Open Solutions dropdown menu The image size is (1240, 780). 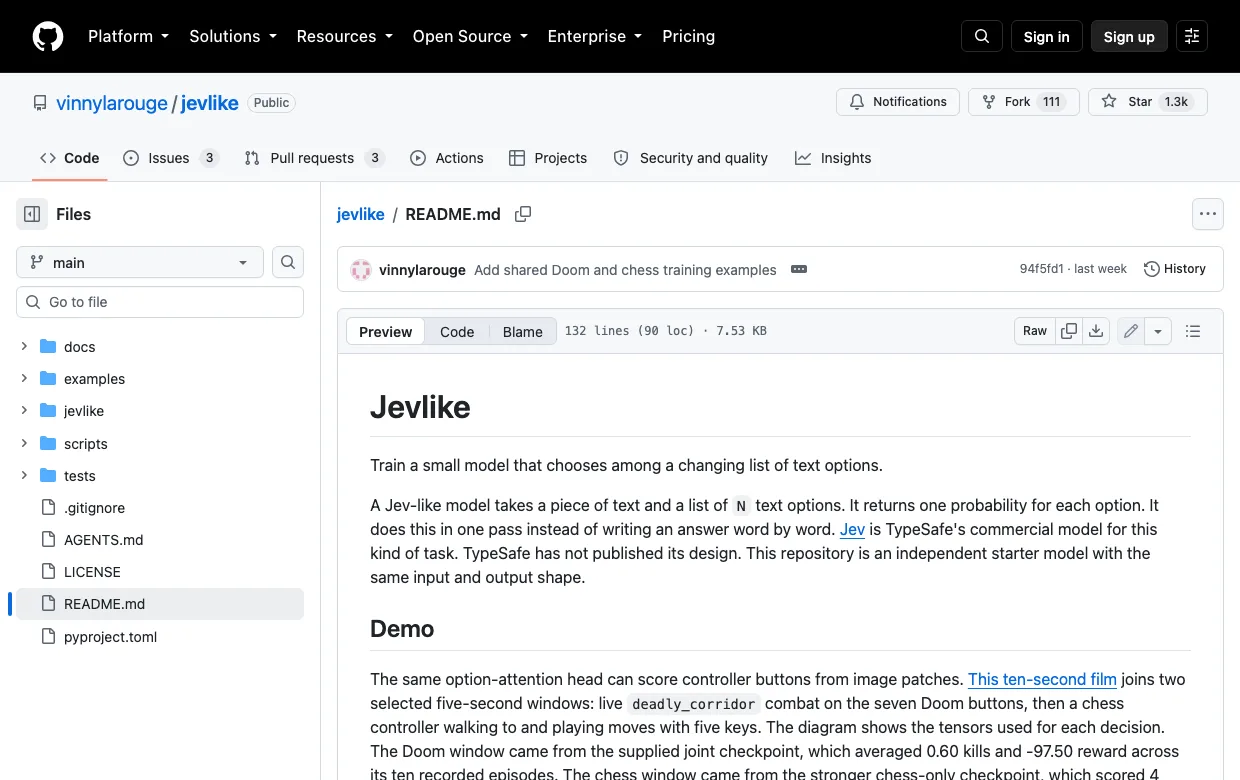(232, 36)
